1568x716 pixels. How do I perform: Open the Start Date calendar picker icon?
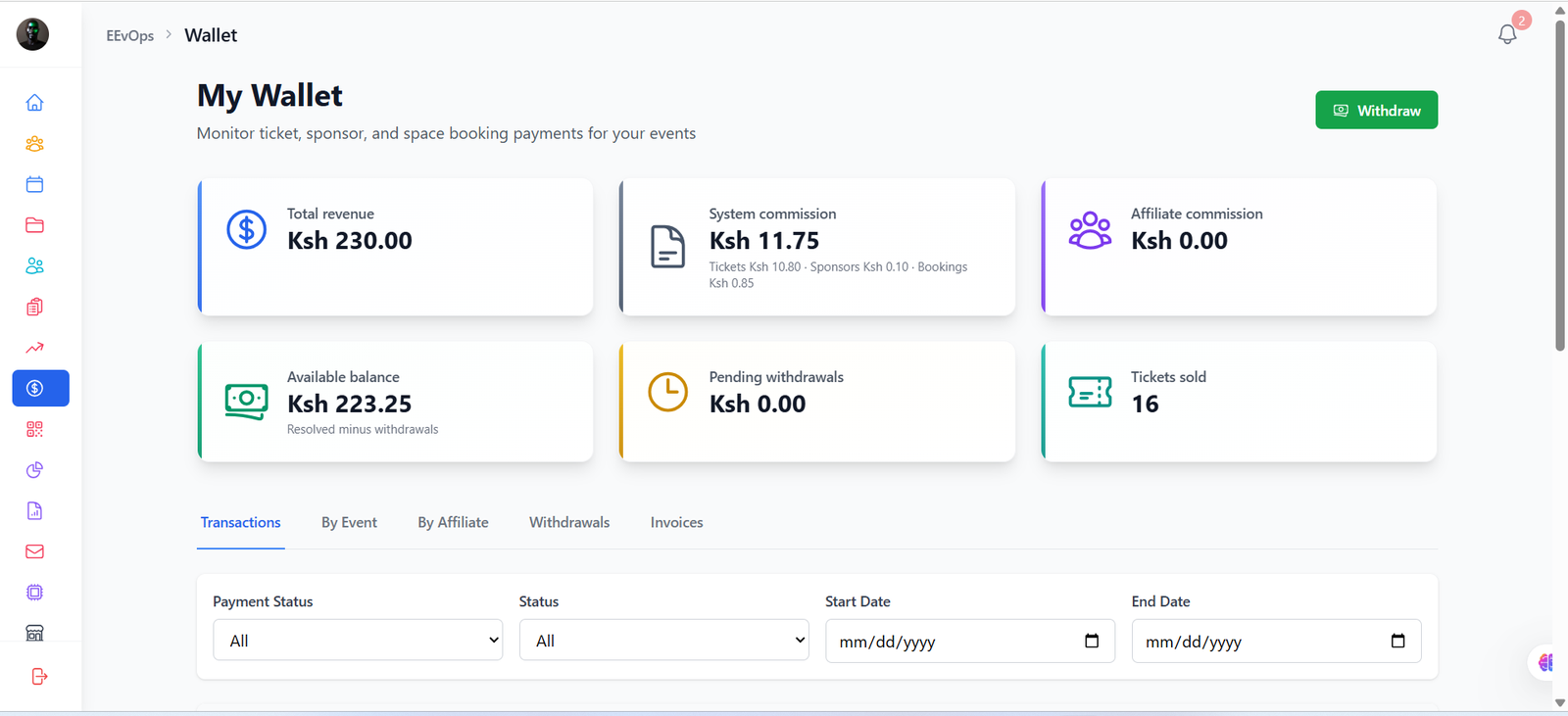[1092, 641]
